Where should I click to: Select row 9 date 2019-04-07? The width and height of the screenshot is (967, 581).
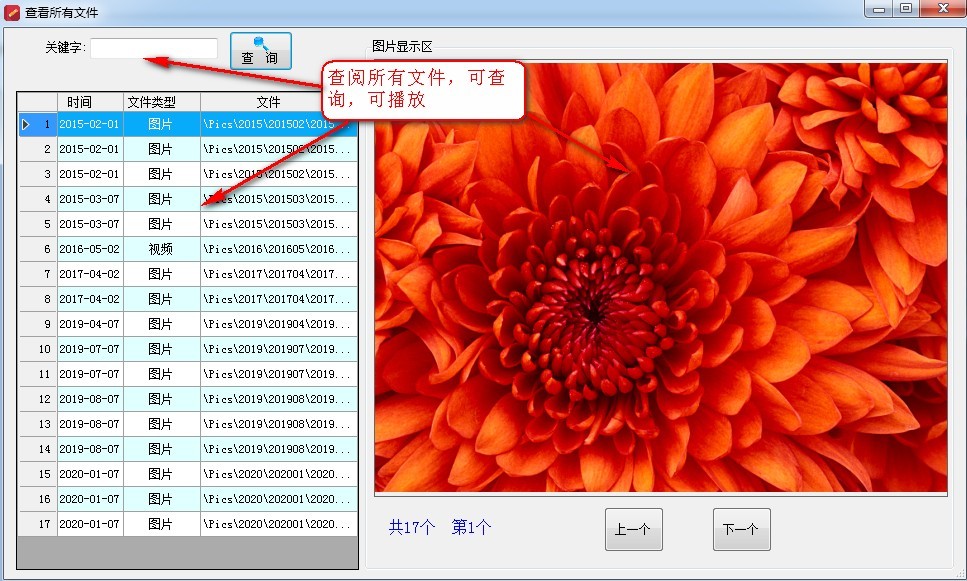pyautogui.click(x=90, y=324)
